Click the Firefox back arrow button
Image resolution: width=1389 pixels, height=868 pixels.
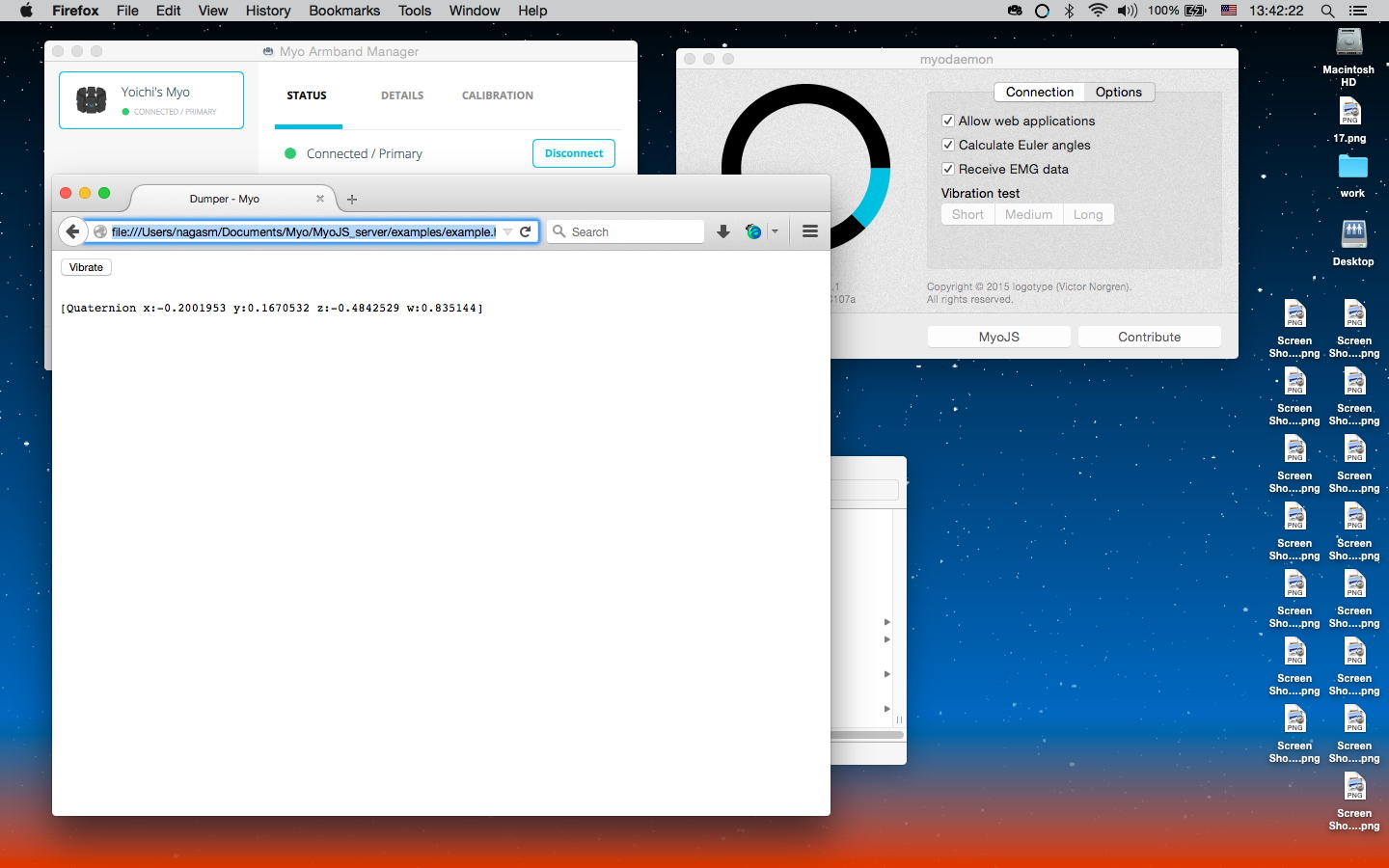click(72, 231)
